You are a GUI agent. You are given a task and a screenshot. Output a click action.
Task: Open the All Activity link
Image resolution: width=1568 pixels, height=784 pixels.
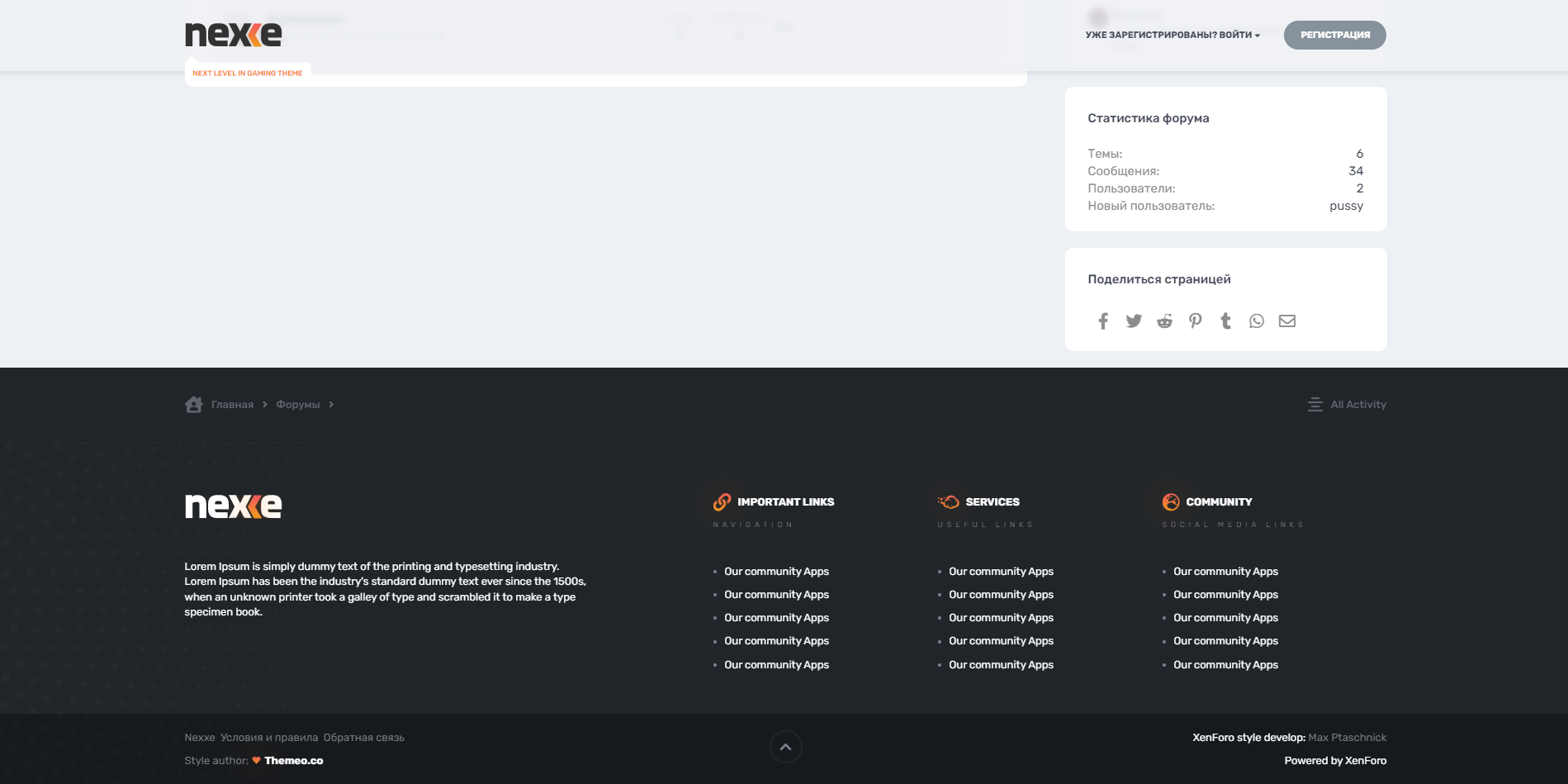(x=1357, y=405)
